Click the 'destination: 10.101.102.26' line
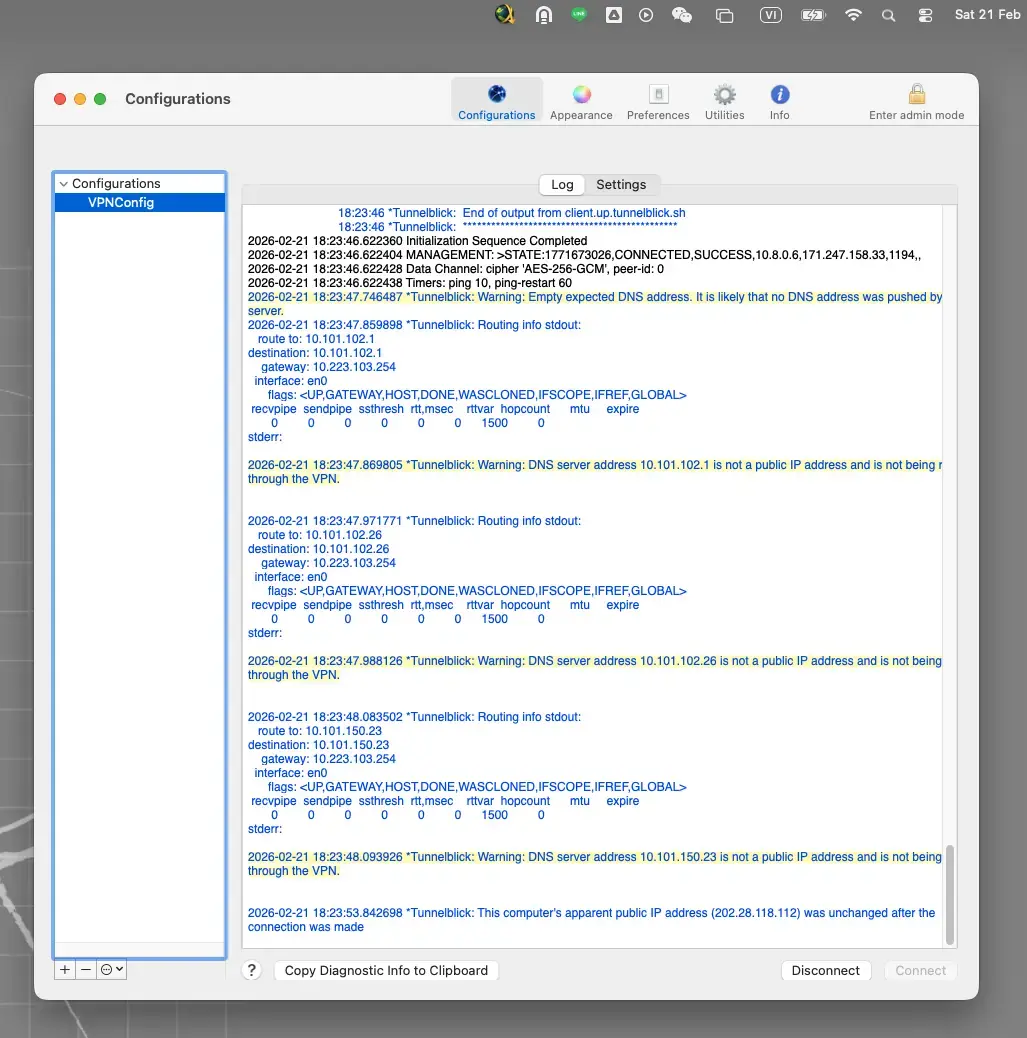 coord(318,549)
